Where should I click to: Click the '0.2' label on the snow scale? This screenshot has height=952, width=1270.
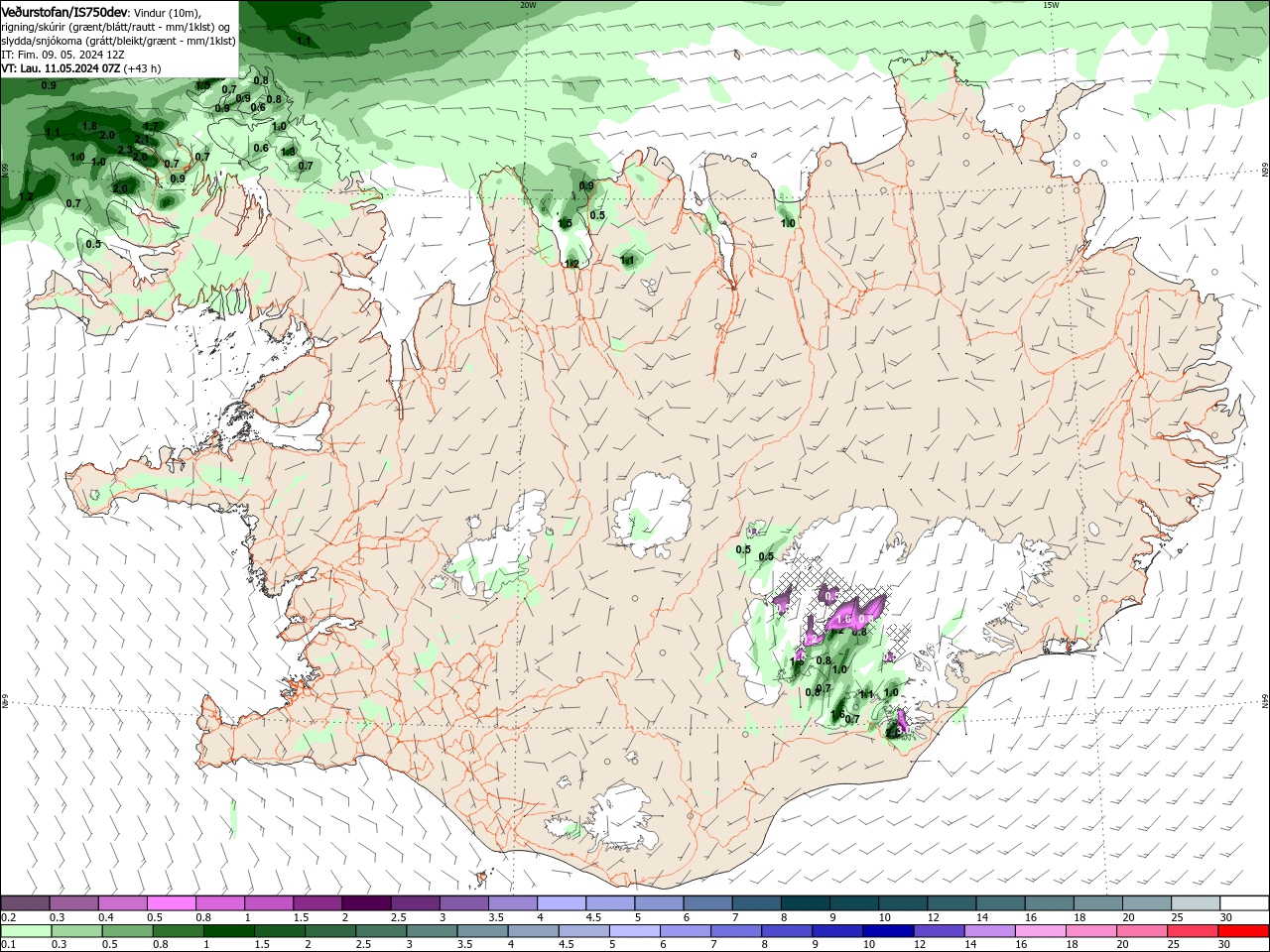8,917
